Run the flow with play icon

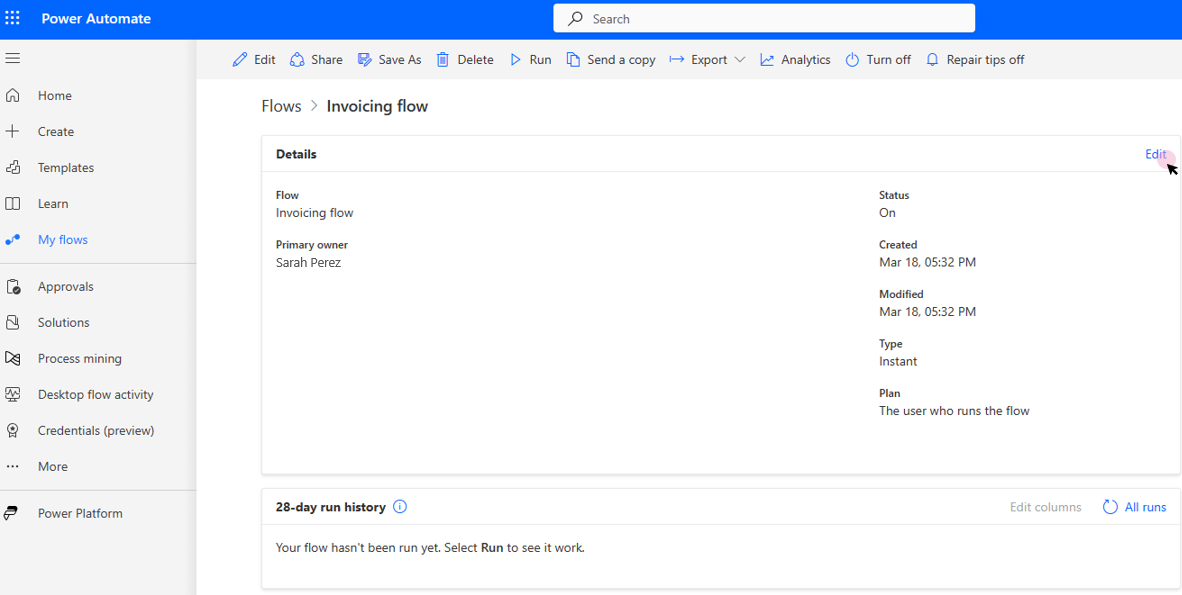(516, 60)
